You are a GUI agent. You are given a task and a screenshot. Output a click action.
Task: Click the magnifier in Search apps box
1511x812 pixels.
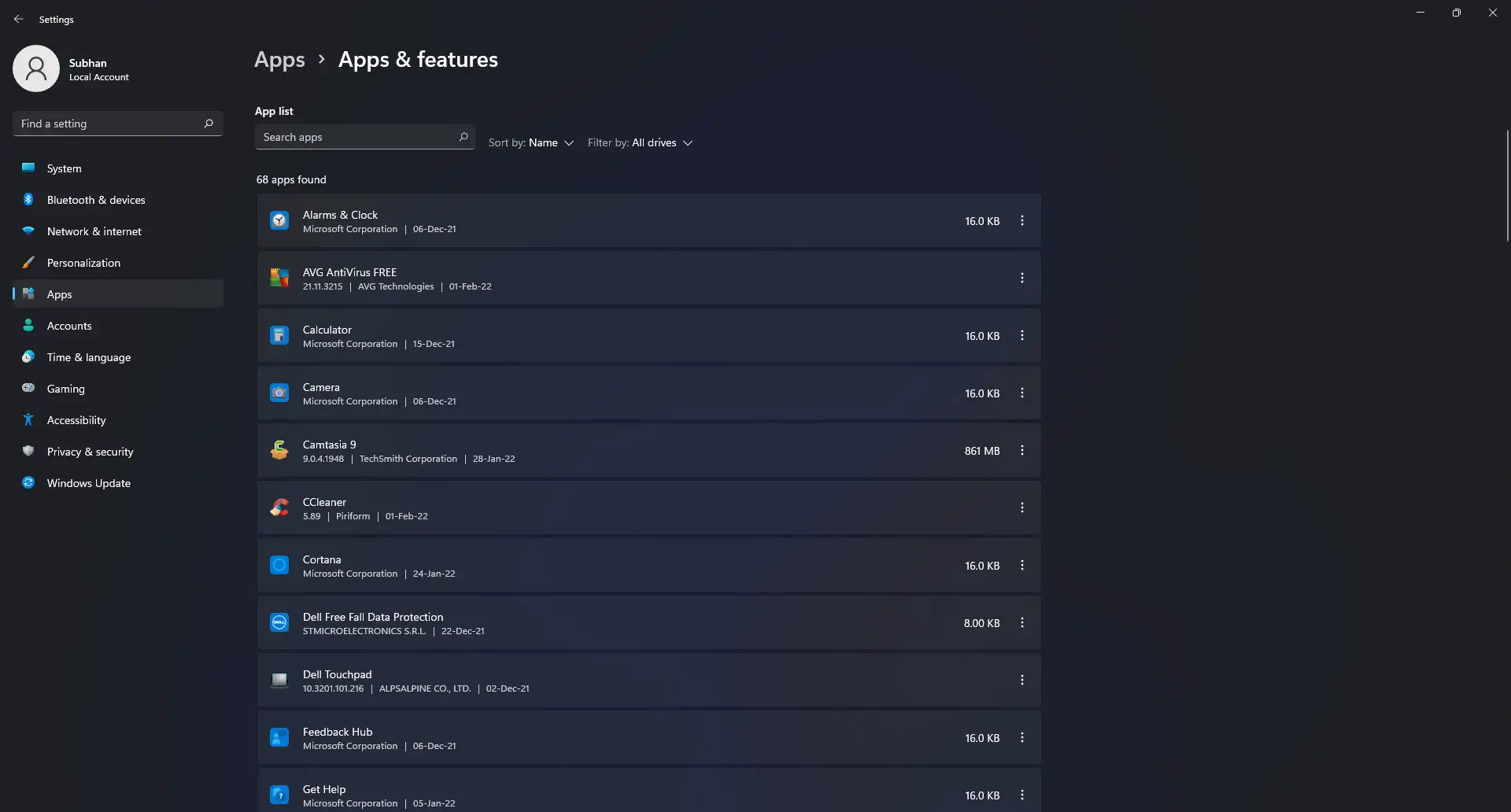coord(464,137)
